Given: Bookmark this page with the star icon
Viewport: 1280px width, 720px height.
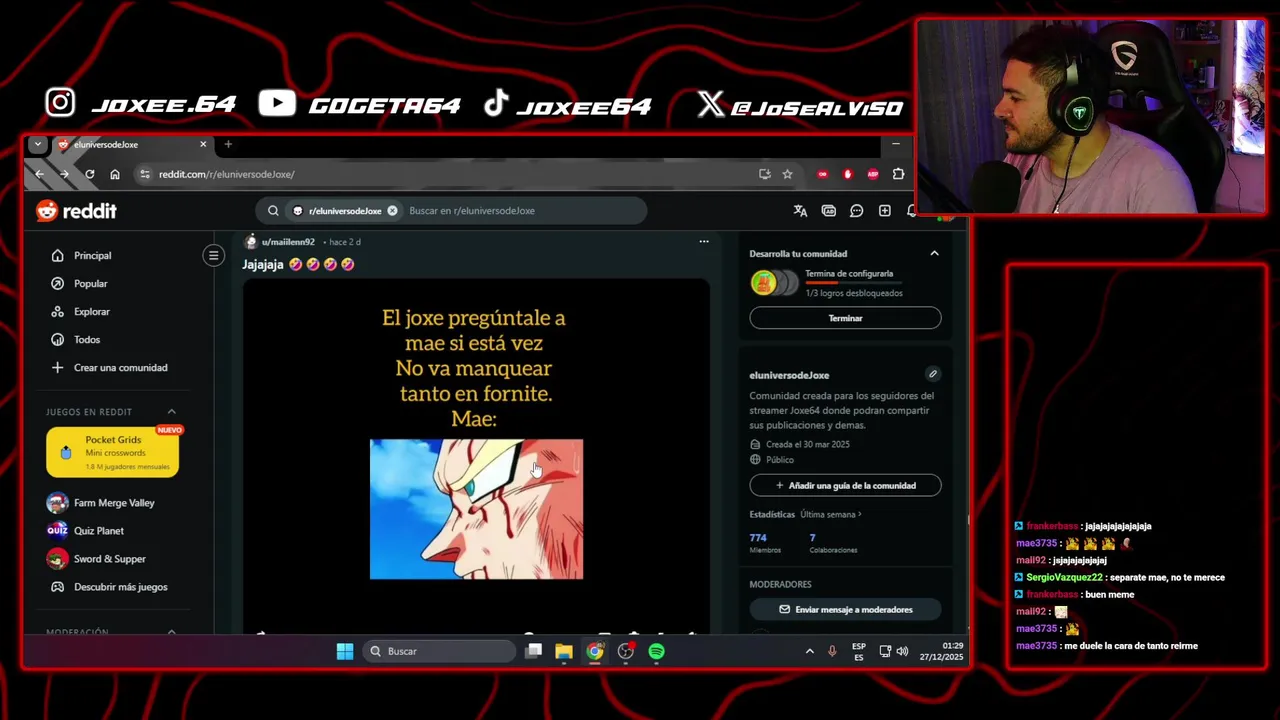Looking at the screenshot, I should 787,174.
